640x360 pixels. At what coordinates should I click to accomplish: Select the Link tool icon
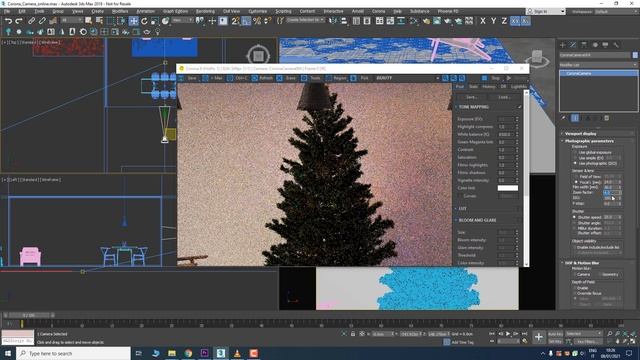point(31,20)
